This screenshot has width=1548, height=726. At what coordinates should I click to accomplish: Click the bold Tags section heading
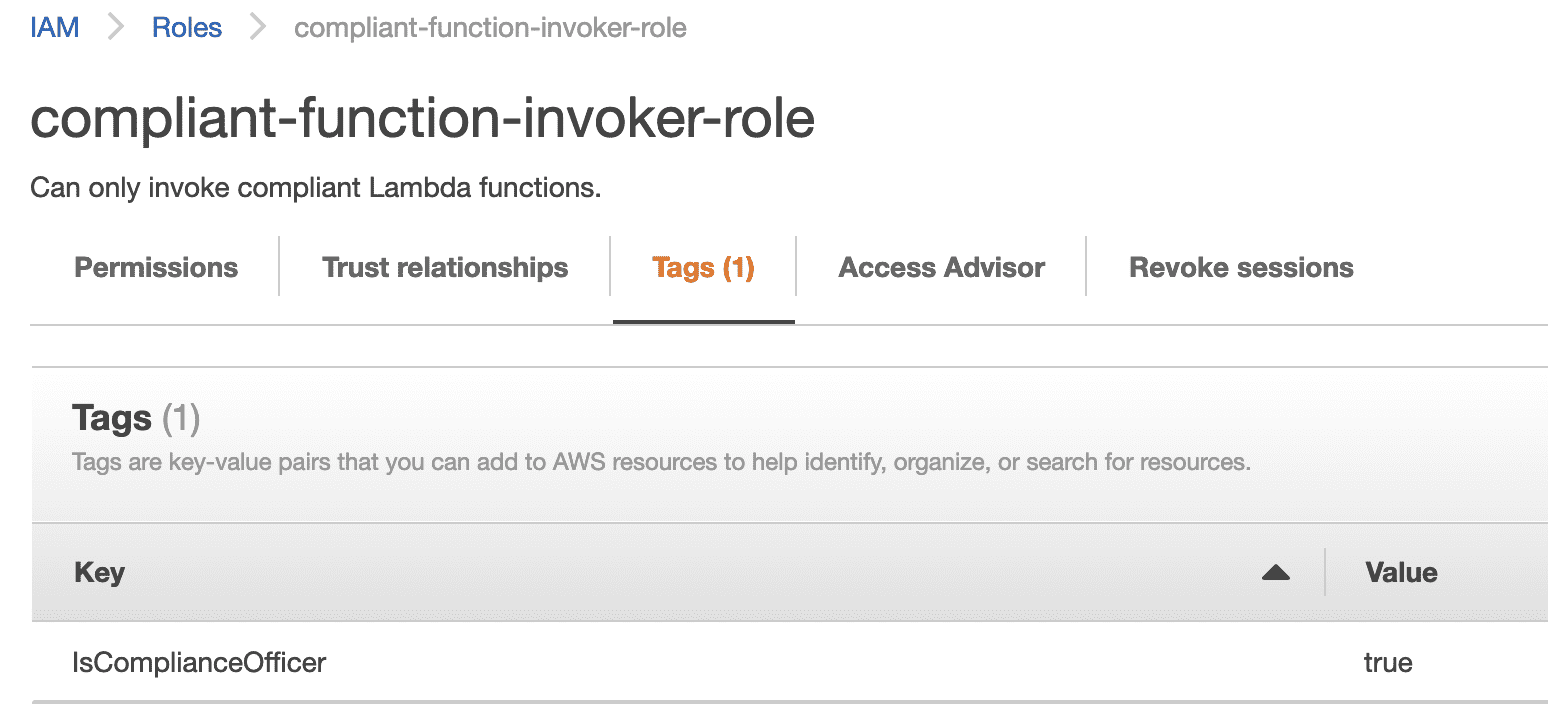[112, 418]
